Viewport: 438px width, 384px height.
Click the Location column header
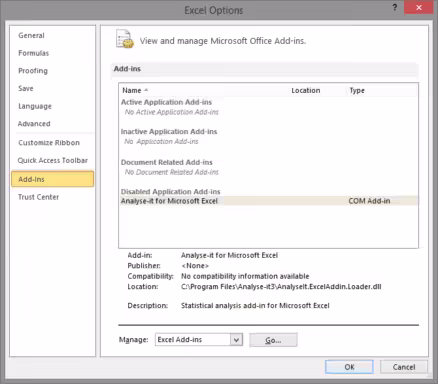306,90
